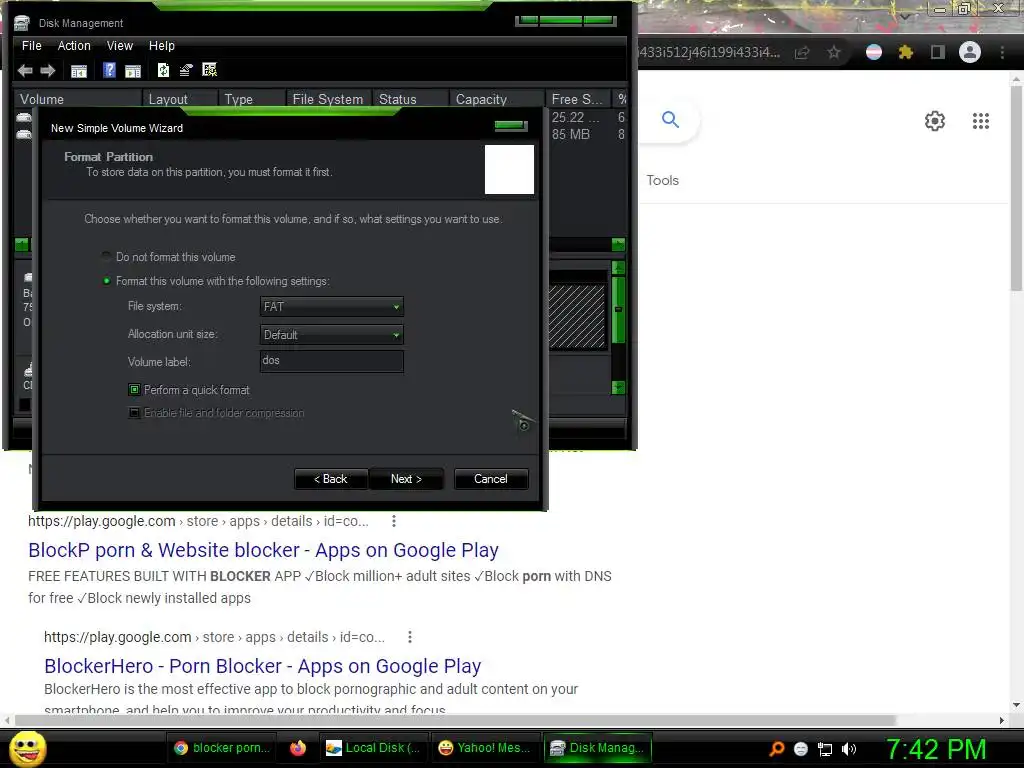Click the browser horizontal scrollbar at bottom

[455, 720]
